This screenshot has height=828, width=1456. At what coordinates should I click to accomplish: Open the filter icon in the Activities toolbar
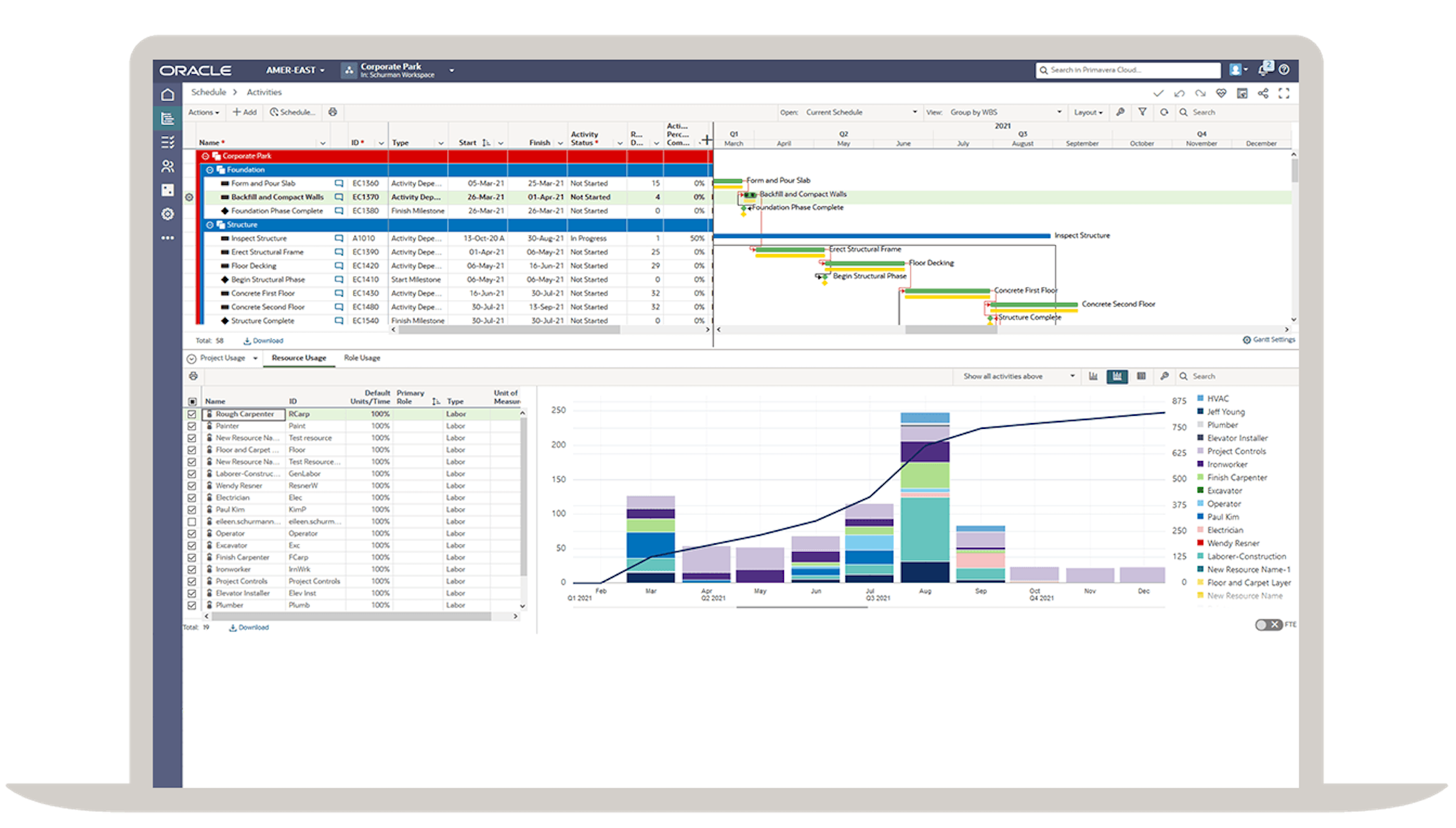[1144, 112]
